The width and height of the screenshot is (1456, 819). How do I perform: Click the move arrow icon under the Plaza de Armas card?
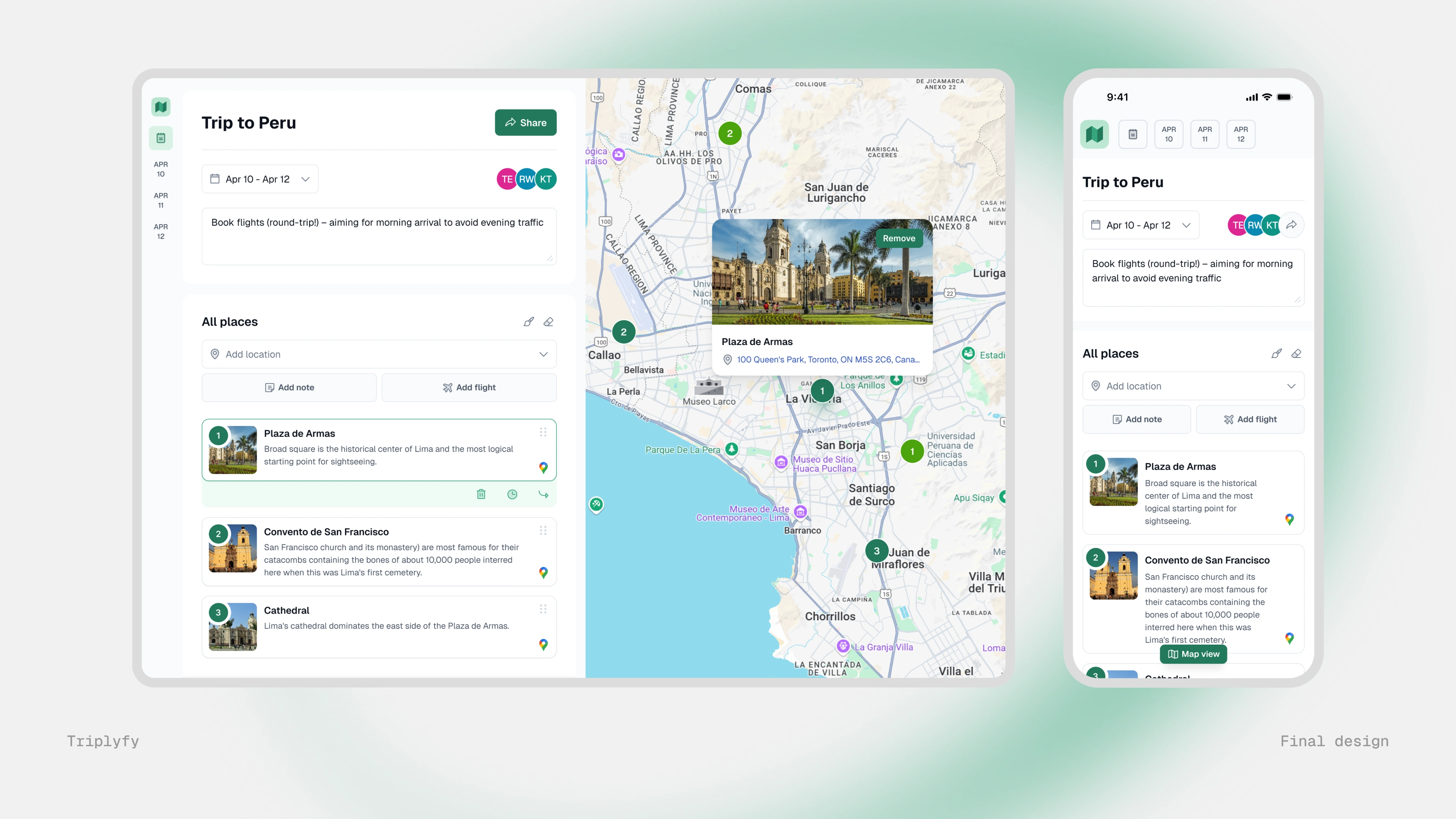click(543, 494)
